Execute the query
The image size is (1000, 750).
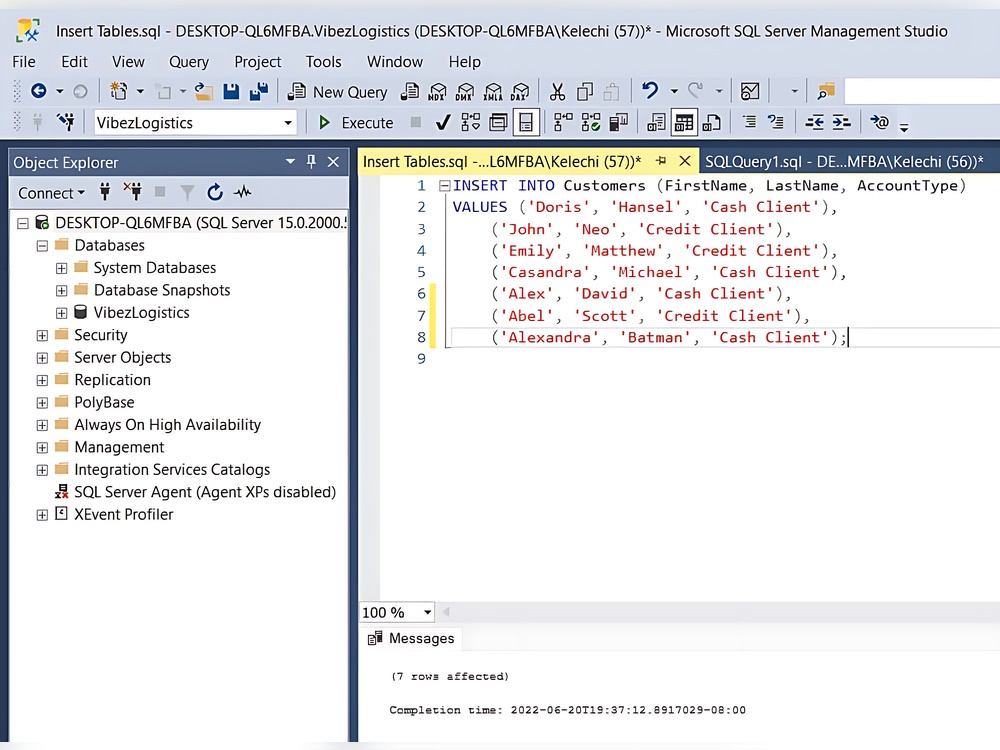pyautogui.click(x=356, y=122)
